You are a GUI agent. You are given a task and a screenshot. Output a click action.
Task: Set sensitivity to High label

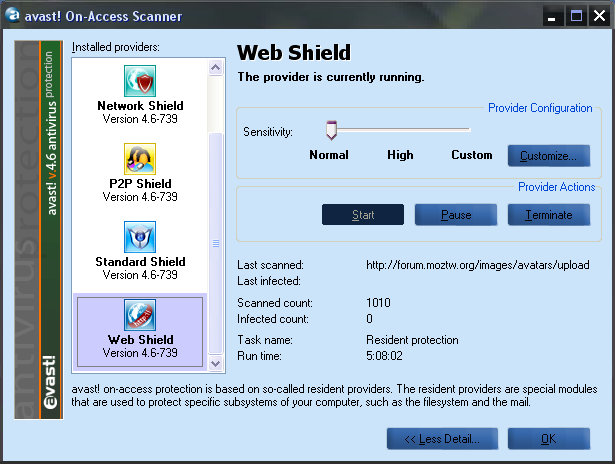point(400,155)
